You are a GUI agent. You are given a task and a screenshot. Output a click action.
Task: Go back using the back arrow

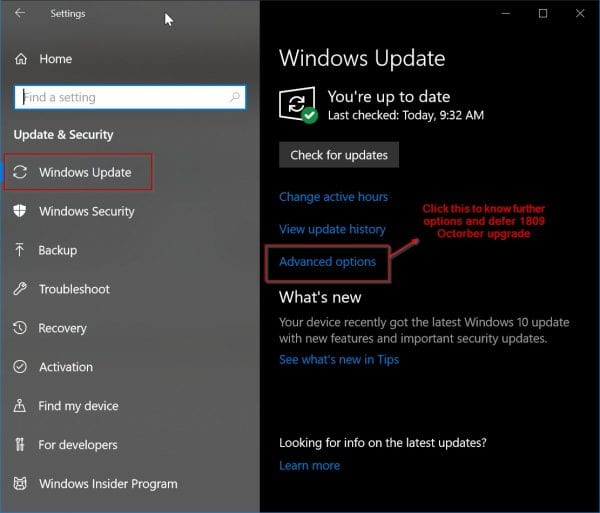[x=21, y=14]
